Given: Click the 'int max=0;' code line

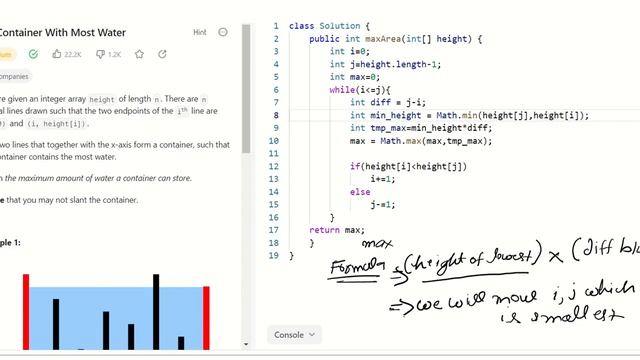Looking at the screenshot, I should coord(355,77).
